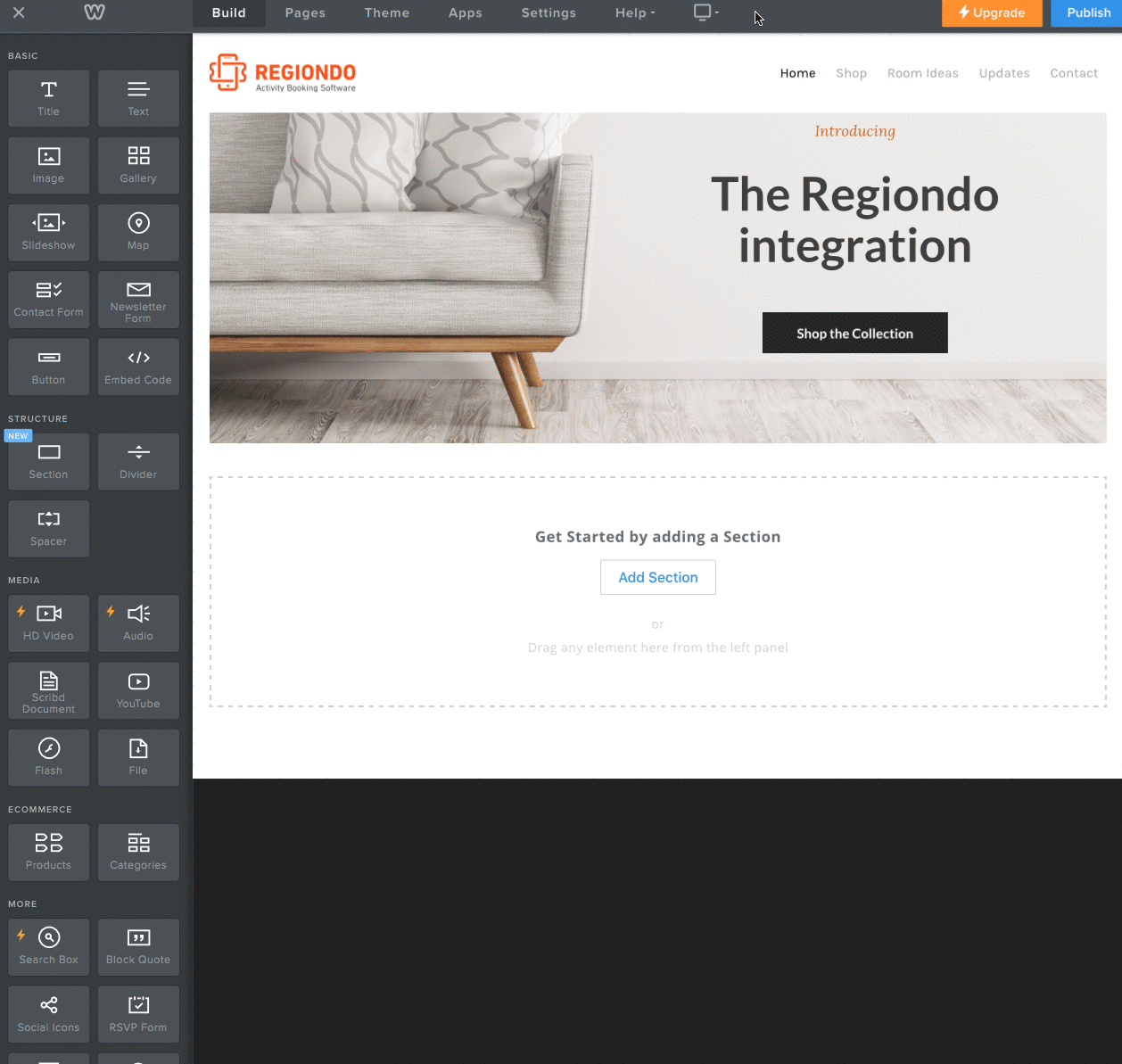Open the Theme tab
The width and height of the screenshot is (1122, 1064).
tap(387, 12)
